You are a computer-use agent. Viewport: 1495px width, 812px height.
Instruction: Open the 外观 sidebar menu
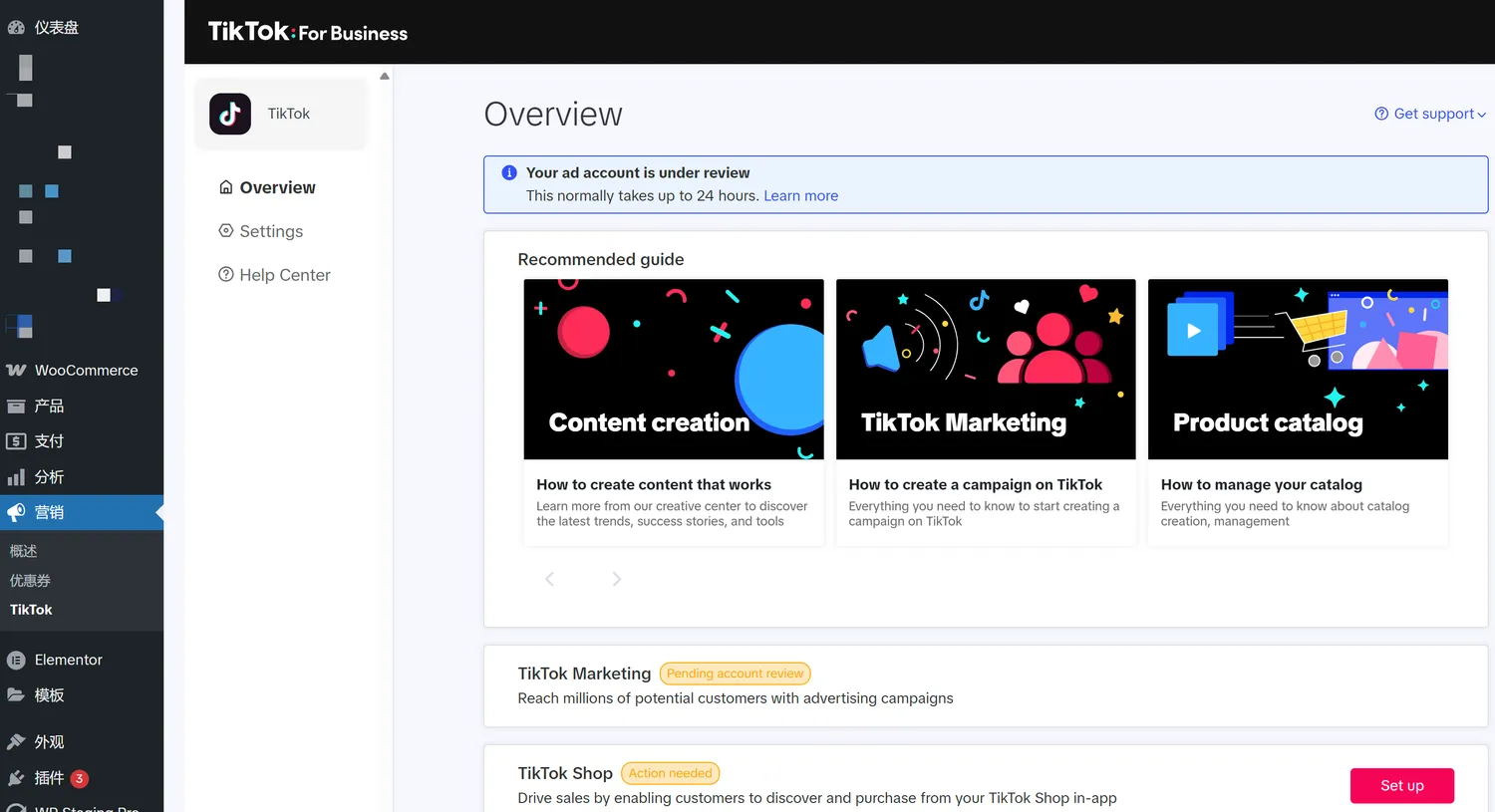point(82,741)
